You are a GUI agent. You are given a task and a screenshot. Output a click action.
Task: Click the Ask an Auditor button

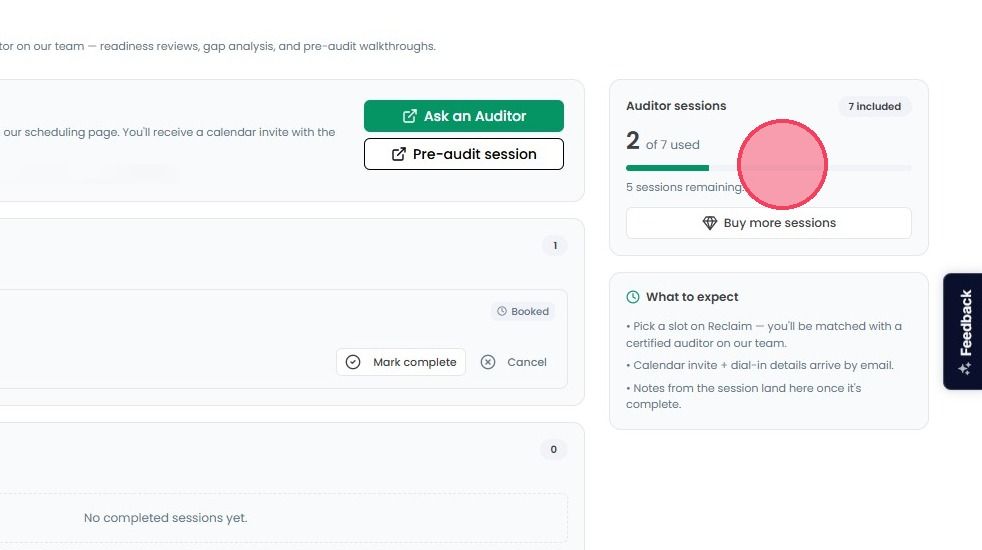click(463, 116)
